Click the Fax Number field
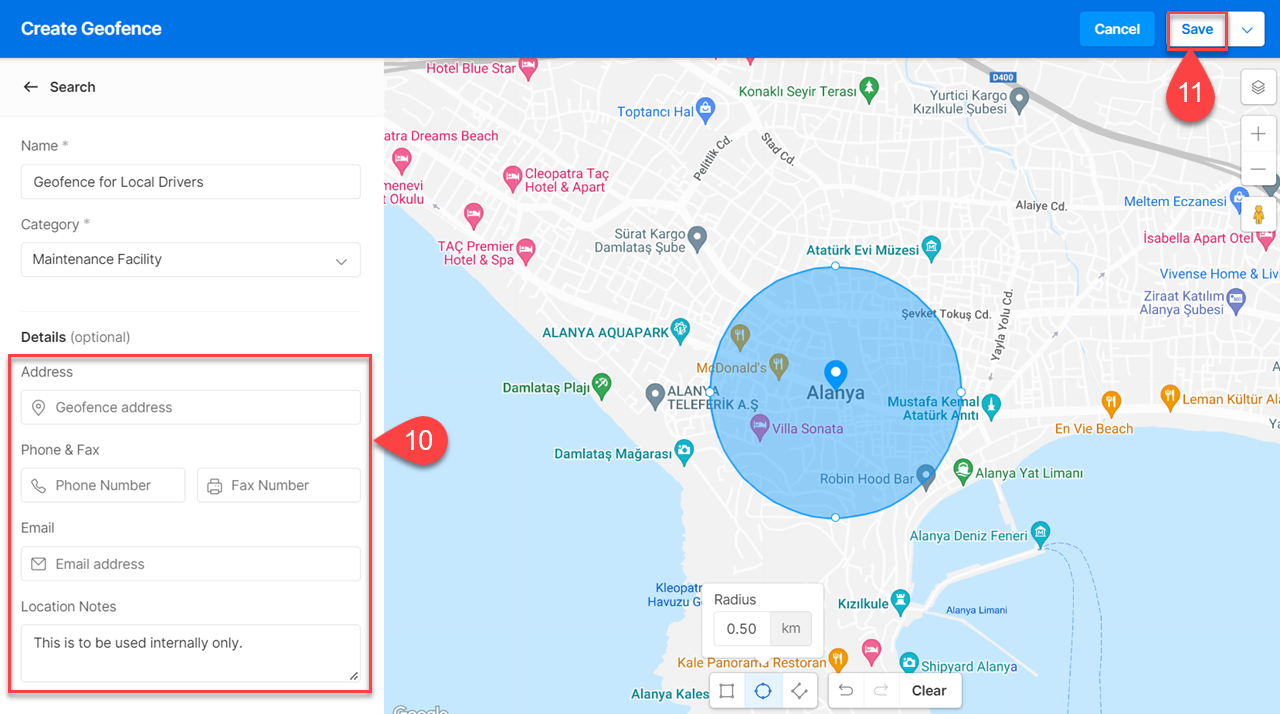This screenshot has height=714, width=1280. click(x=279, y=485)
